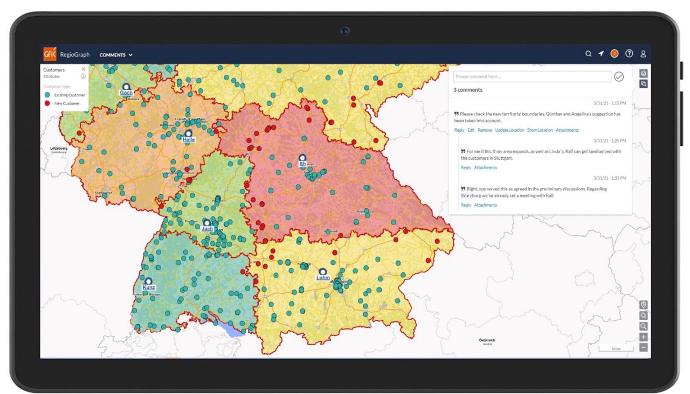The width and height of the screenshot is (690, 394).
Task: Expand the COMMENTS dropdown menu
Action: tap(116, 55)
